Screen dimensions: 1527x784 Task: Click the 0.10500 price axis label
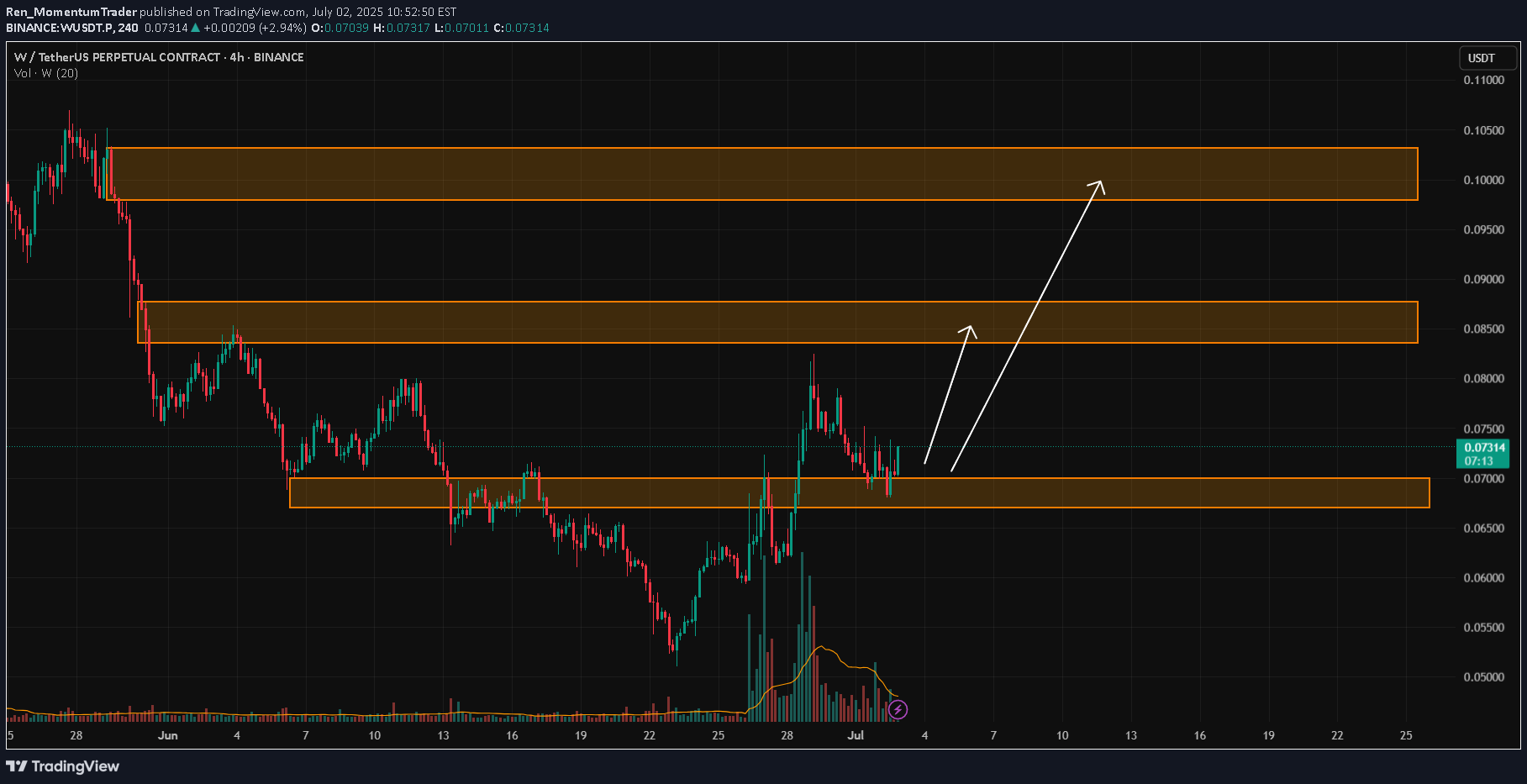pyautogui.click(x=1483, y=130)
